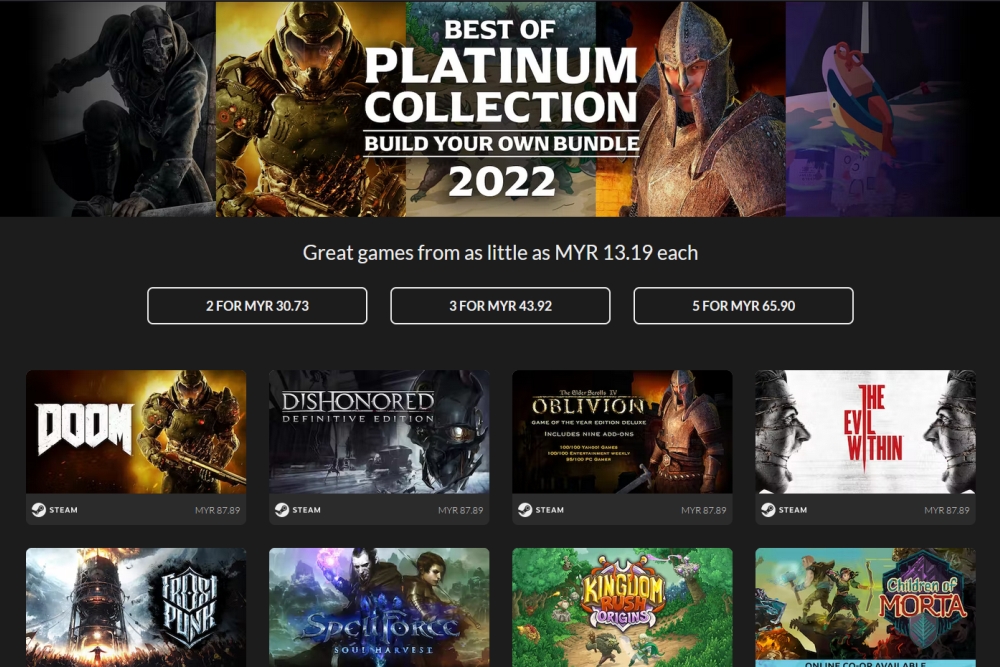Click the STEAM label under The Evil Within

793,510
